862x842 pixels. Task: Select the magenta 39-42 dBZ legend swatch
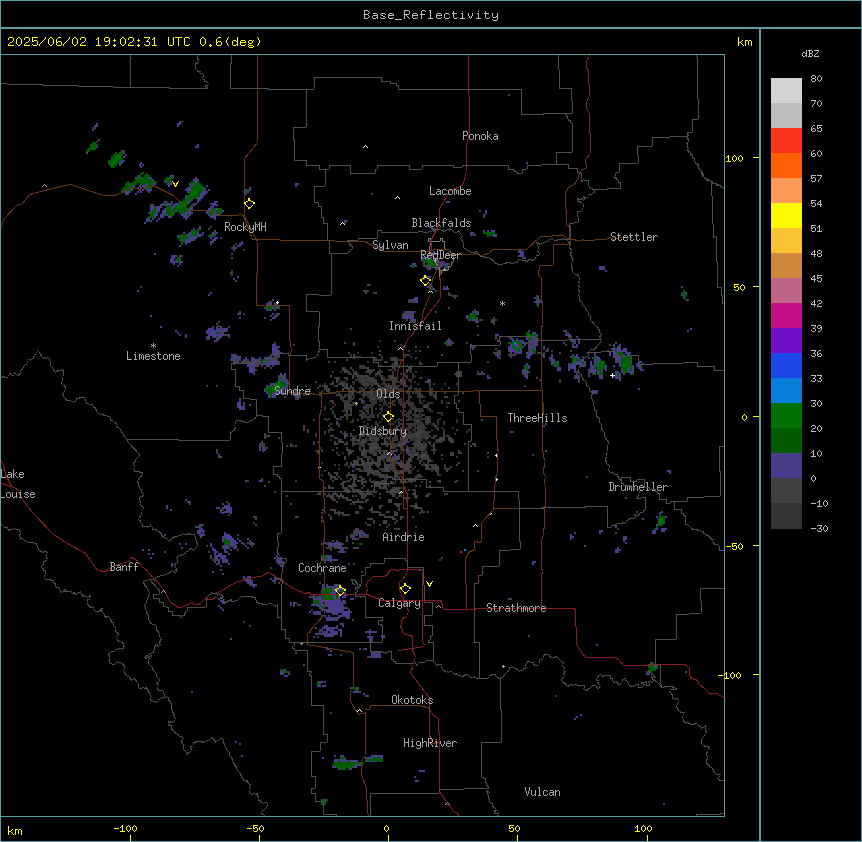coord(786,315)
